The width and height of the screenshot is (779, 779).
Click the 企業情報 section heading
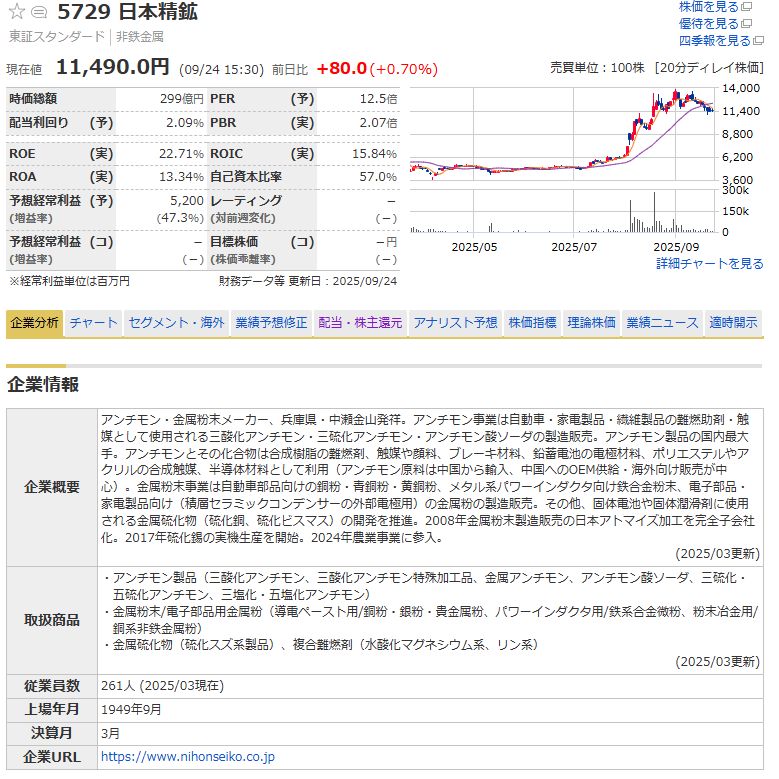pos(43,385)
